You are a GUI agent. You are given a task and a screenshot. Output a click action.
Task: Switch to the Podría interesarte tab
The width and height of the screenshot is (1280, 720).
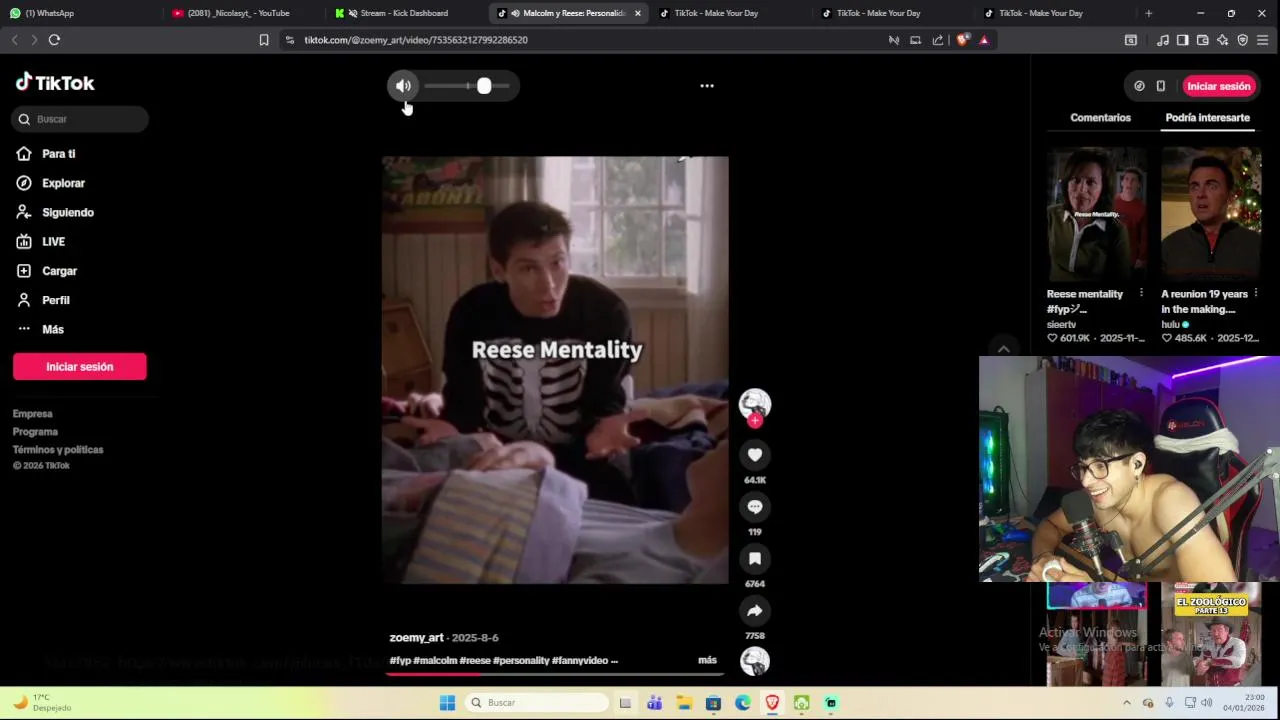click(1207, 118)
